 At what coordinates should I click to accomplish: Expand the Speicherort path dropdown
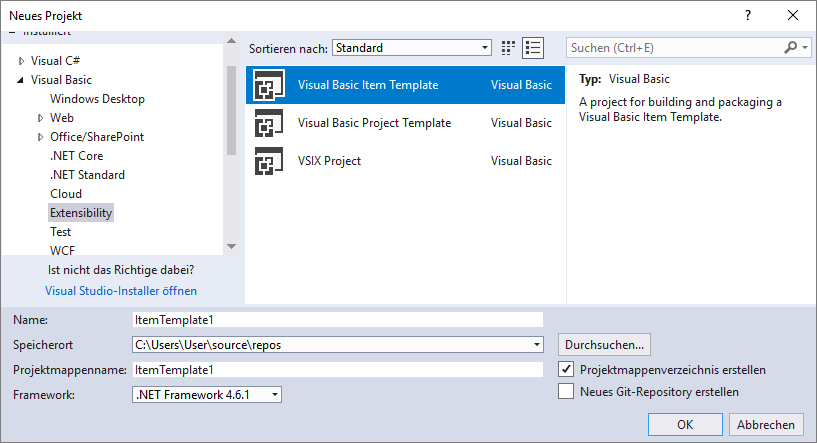coord(536,345)
